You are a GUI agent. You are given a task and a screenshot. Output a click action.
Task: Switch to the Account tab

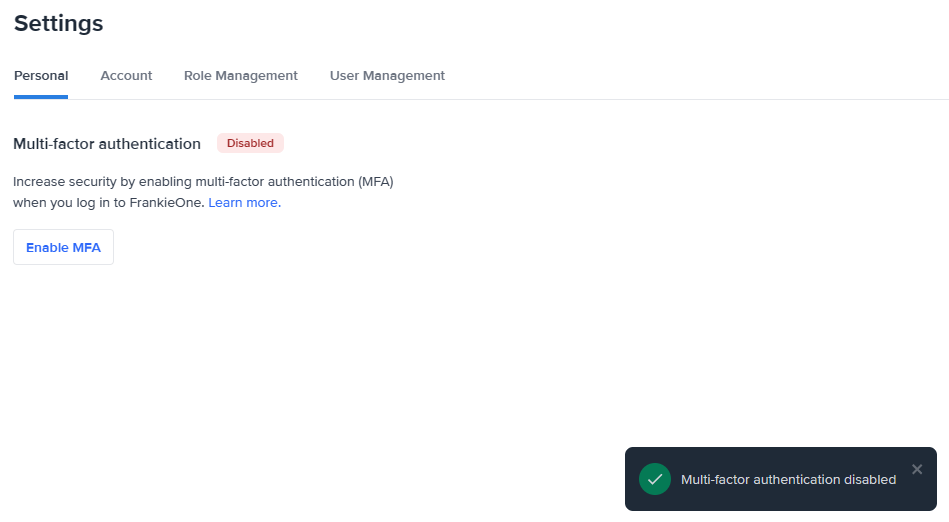[126, 76]
